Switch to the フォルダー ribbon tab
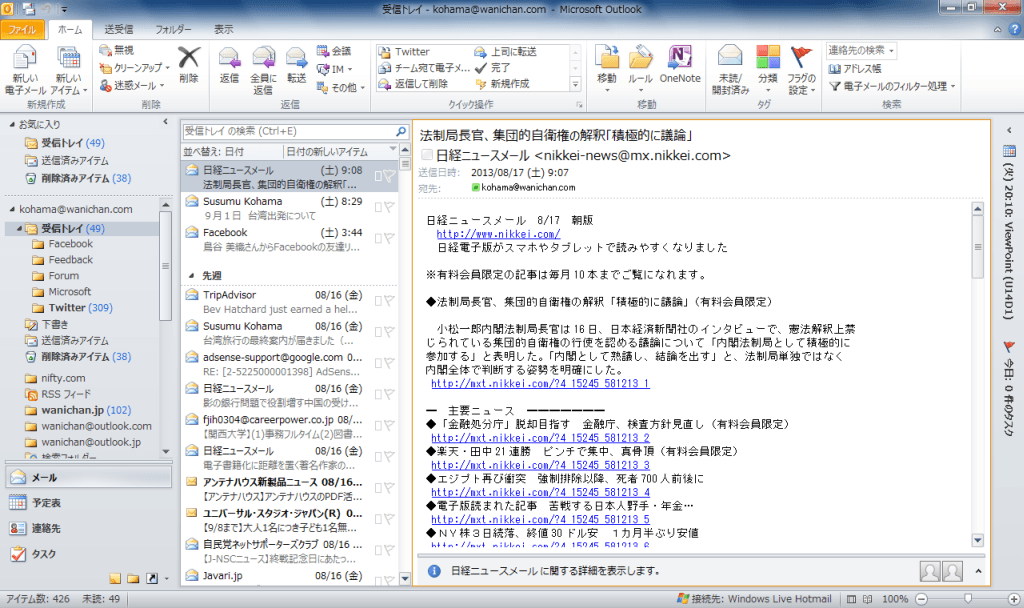1024x608 pixels. (173, 29)
